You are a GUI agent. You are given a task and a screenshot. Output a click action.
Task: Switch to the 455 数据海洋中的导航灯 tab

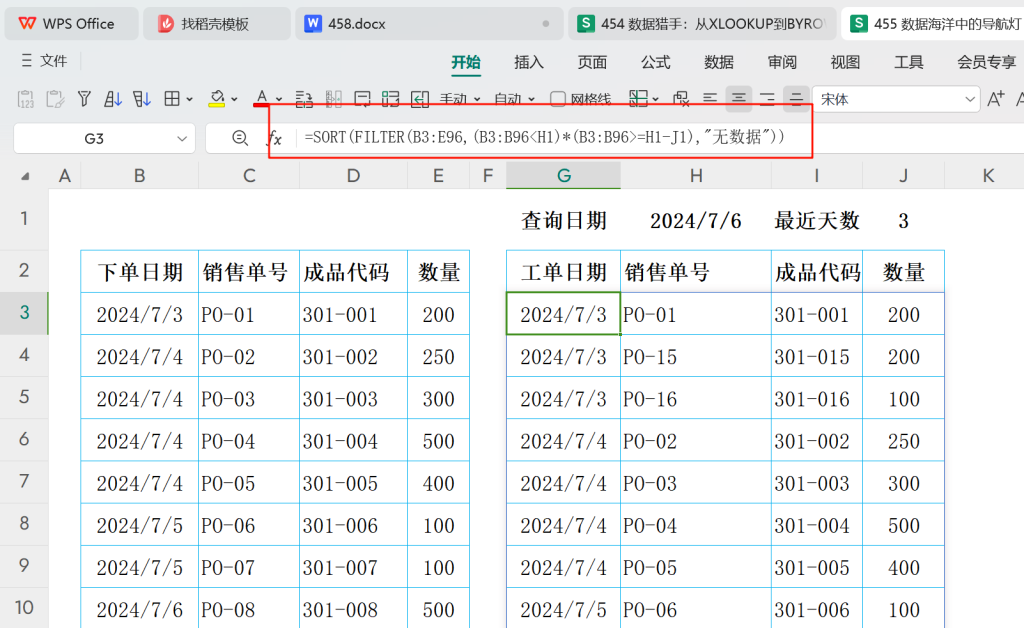click(933, 24)
